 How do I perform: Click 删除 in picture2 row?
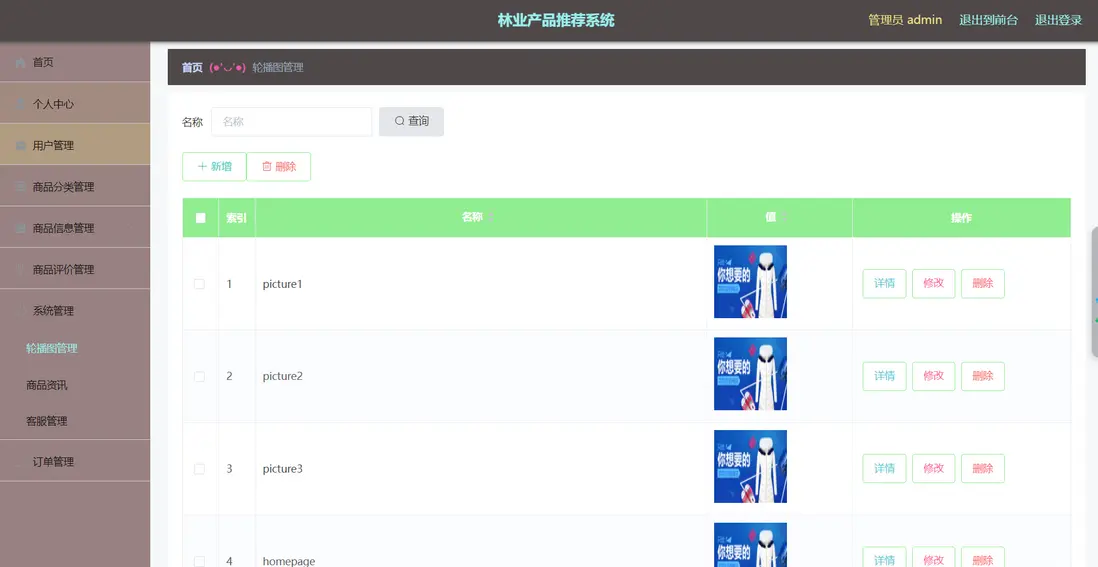(982, 376)
